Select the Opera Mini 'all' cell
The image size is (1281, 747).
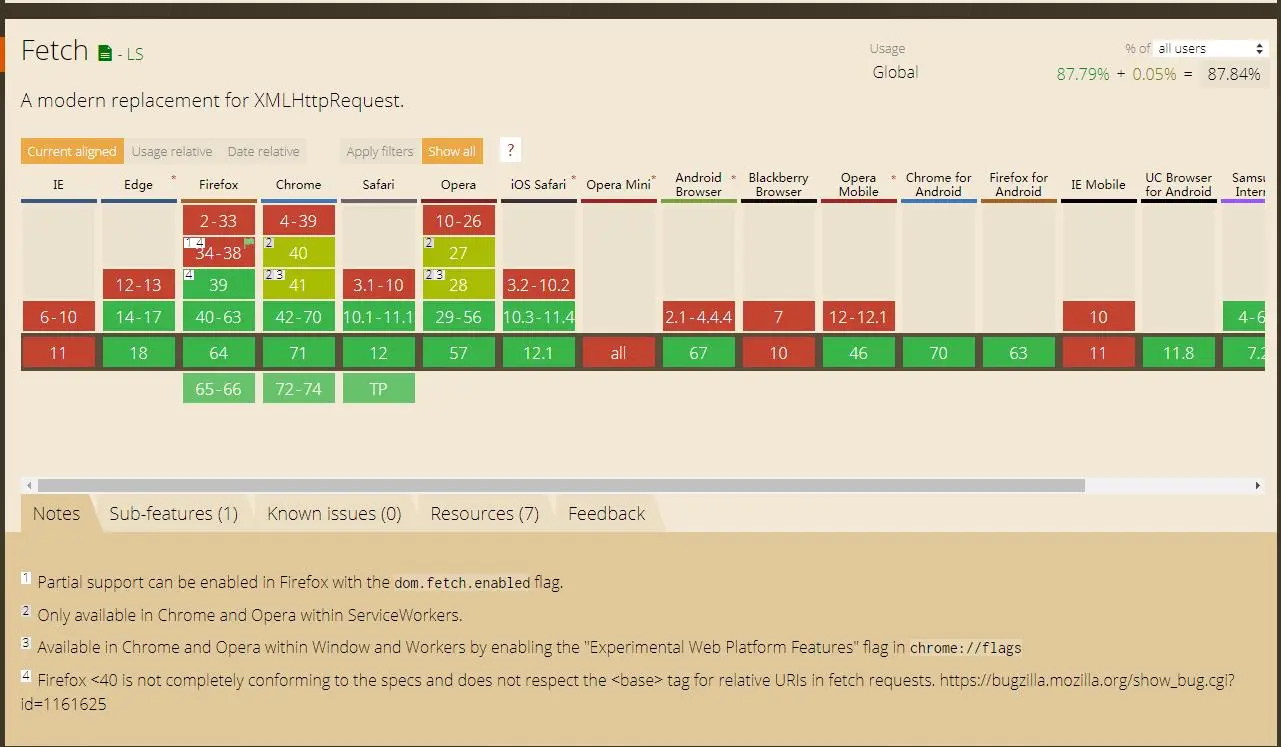coord(618,352)
